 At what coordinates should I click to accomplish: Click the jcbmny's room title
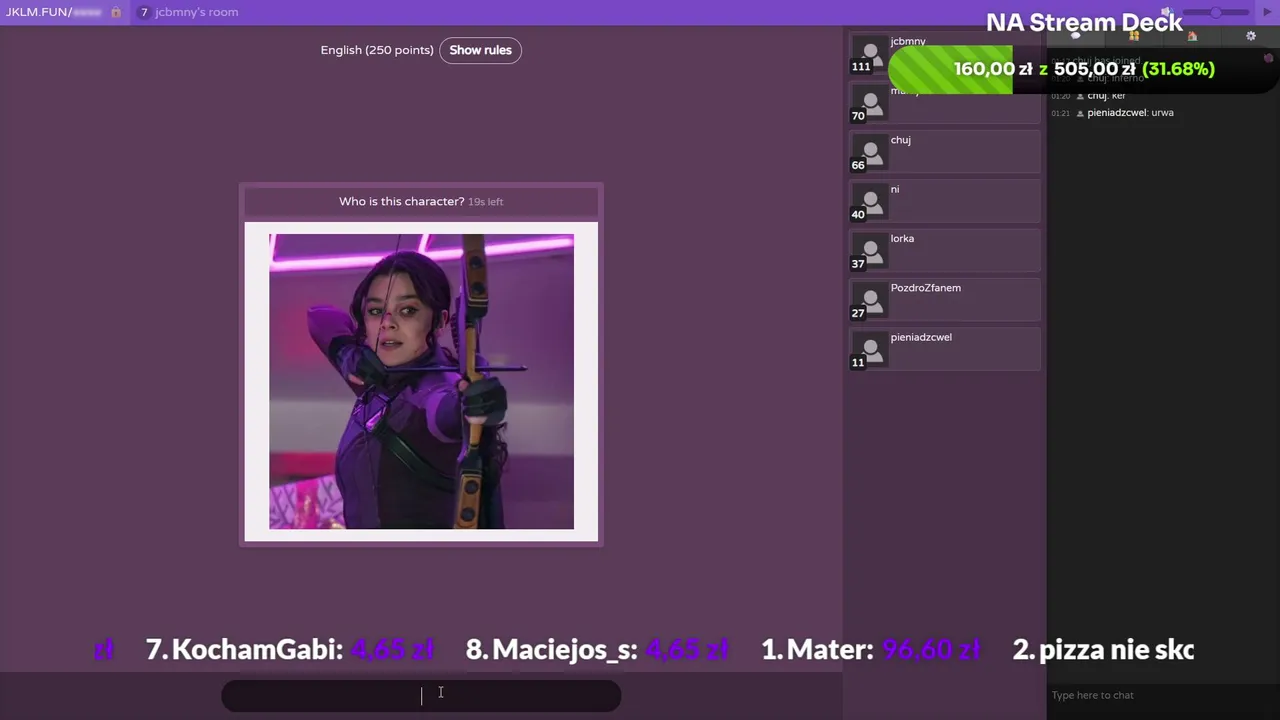[197, 12]
